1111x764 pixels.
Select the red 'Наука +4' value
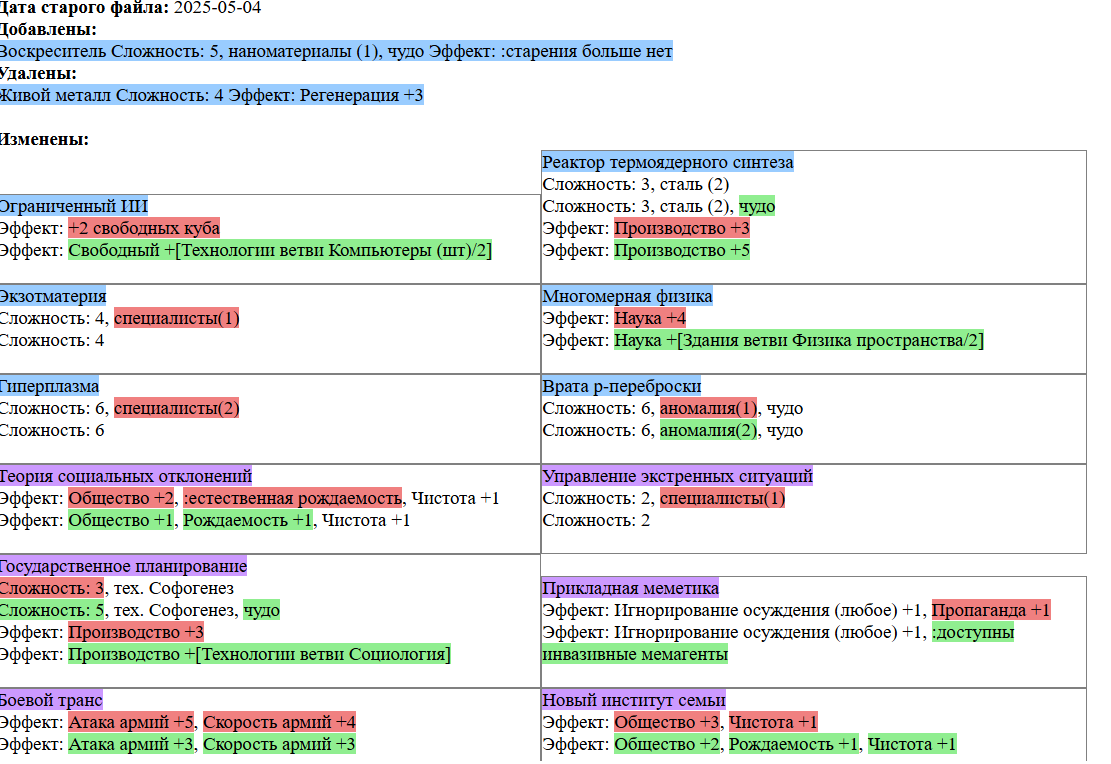(650, 318)
